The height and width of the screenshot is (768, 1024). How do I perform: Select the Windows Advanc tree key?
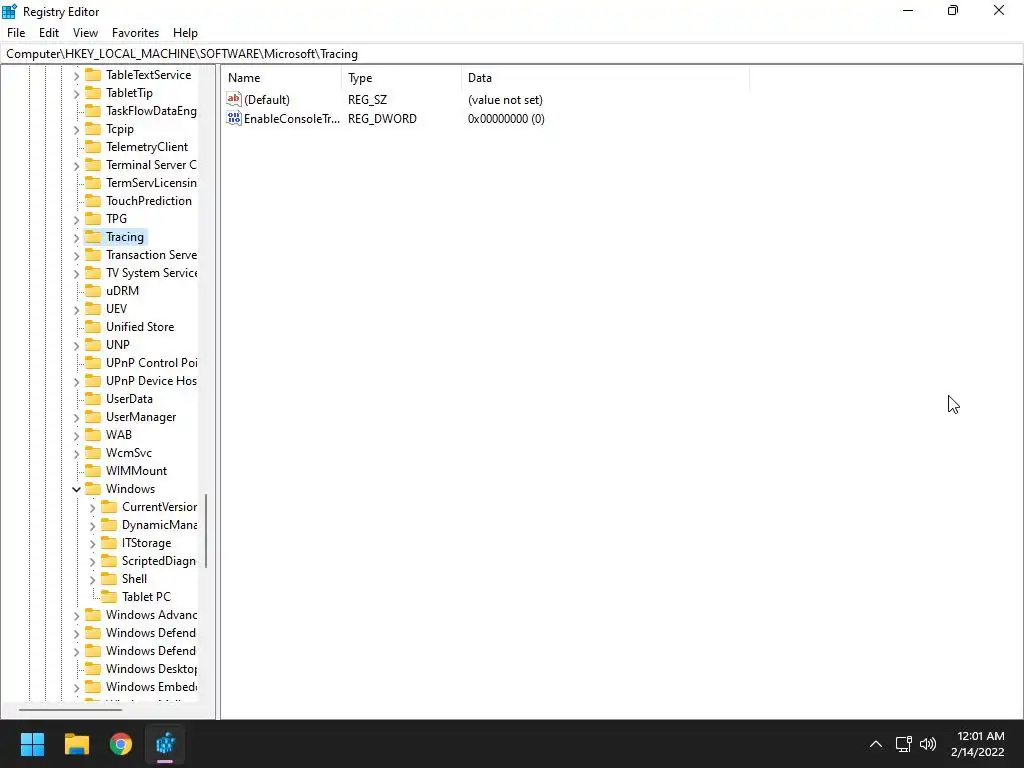click(x=152, y=615)
